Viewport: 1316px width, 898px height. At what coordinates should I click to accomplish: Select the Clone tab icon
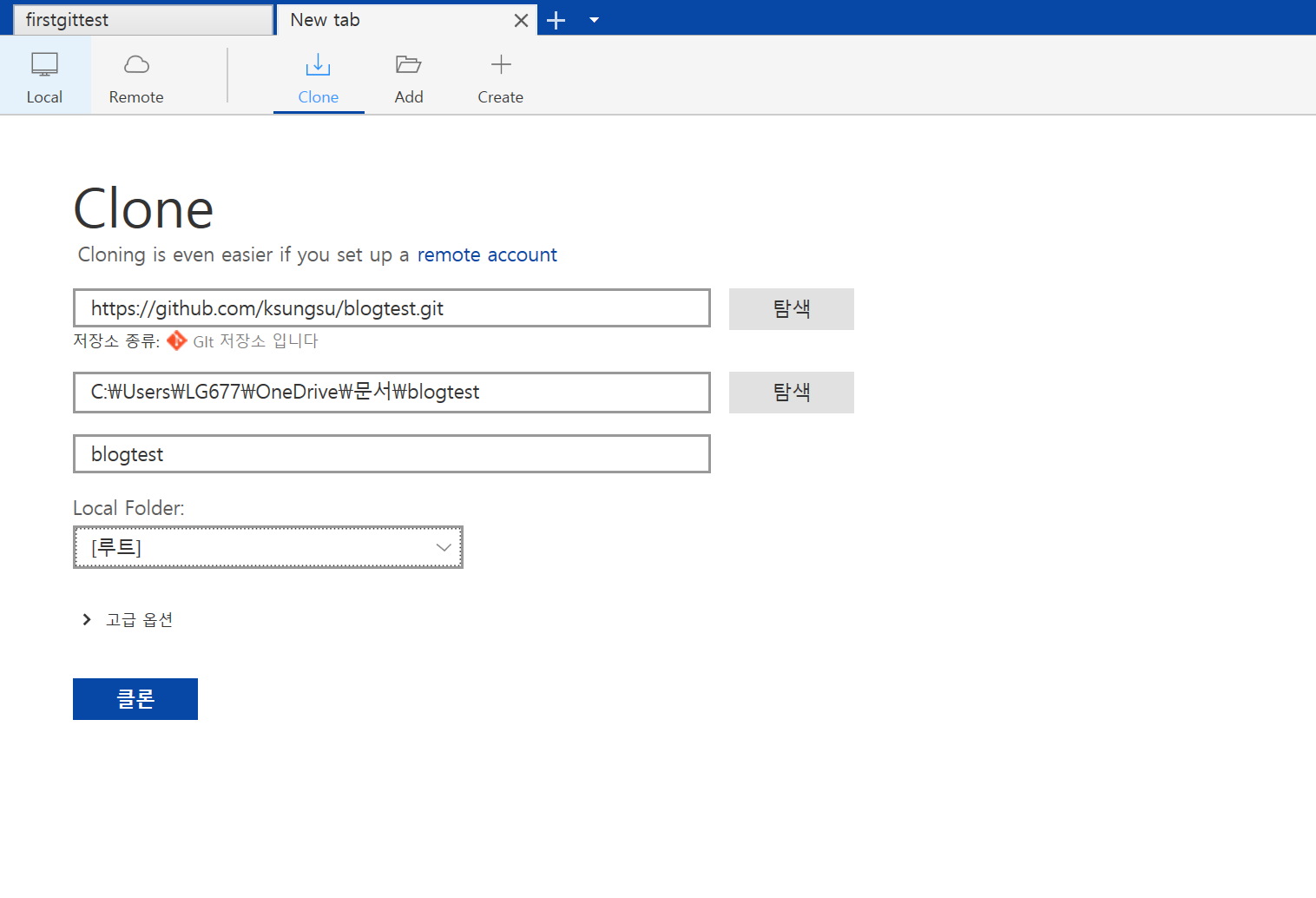pyautogui.click(x=319, y=65)
